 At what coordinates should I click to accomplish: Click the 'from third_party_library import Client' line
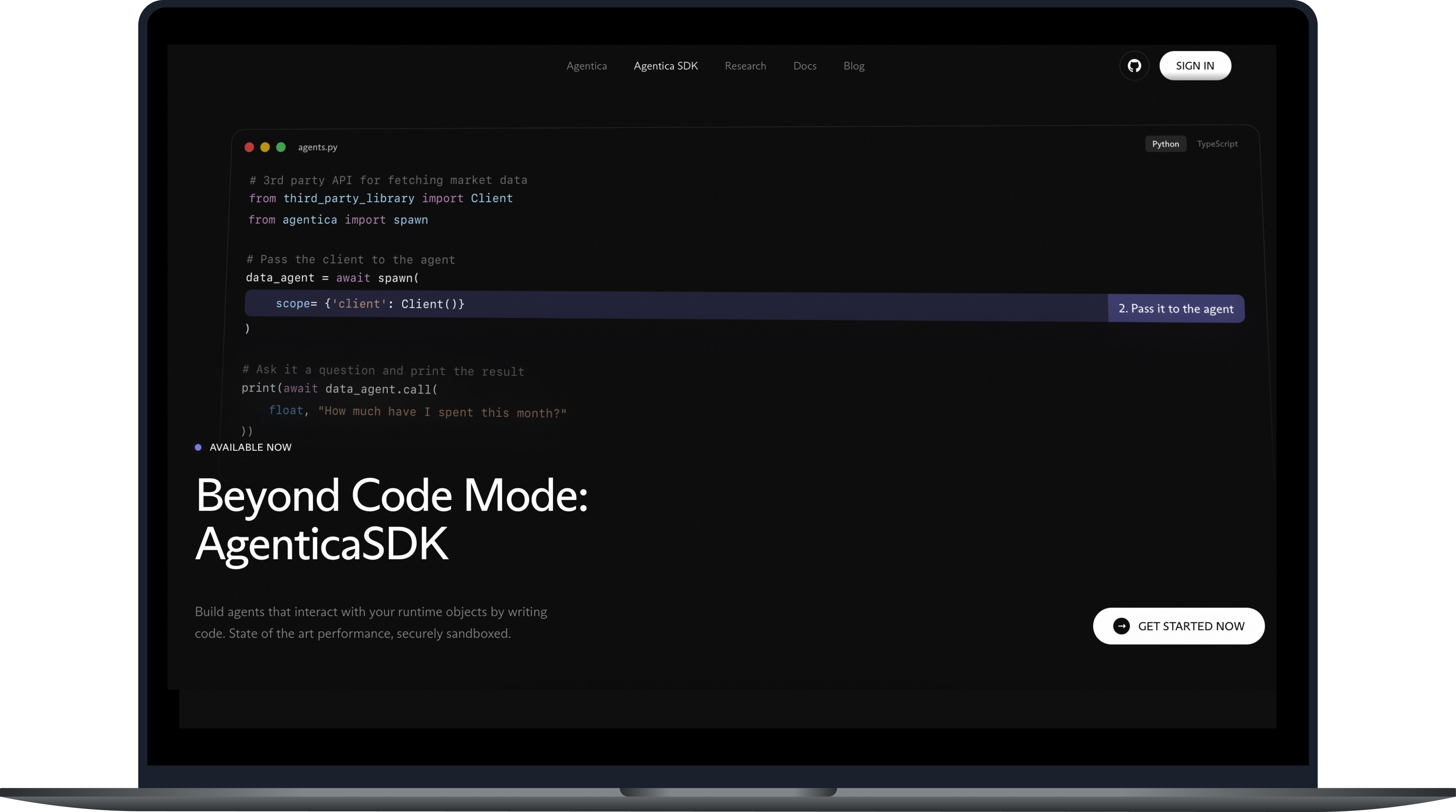[381, 198]
